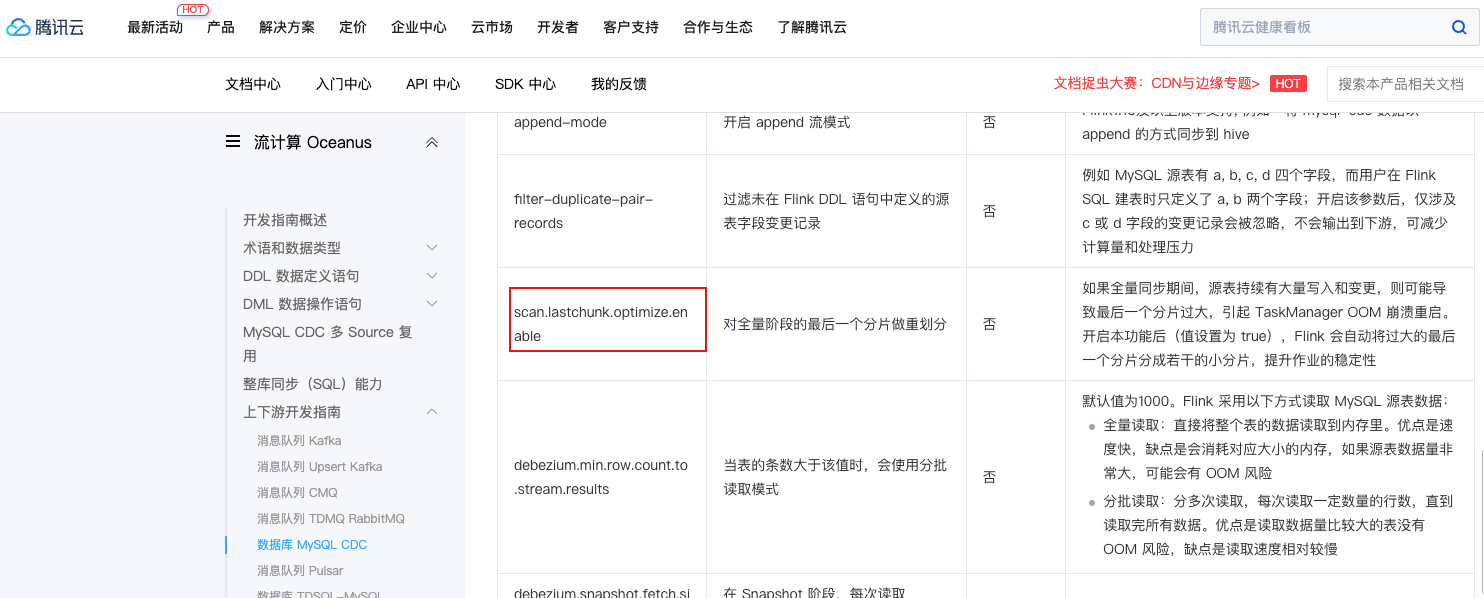Open the 客户支持 menu
The width and height of the screenshot is (1484, 598).
631,28
